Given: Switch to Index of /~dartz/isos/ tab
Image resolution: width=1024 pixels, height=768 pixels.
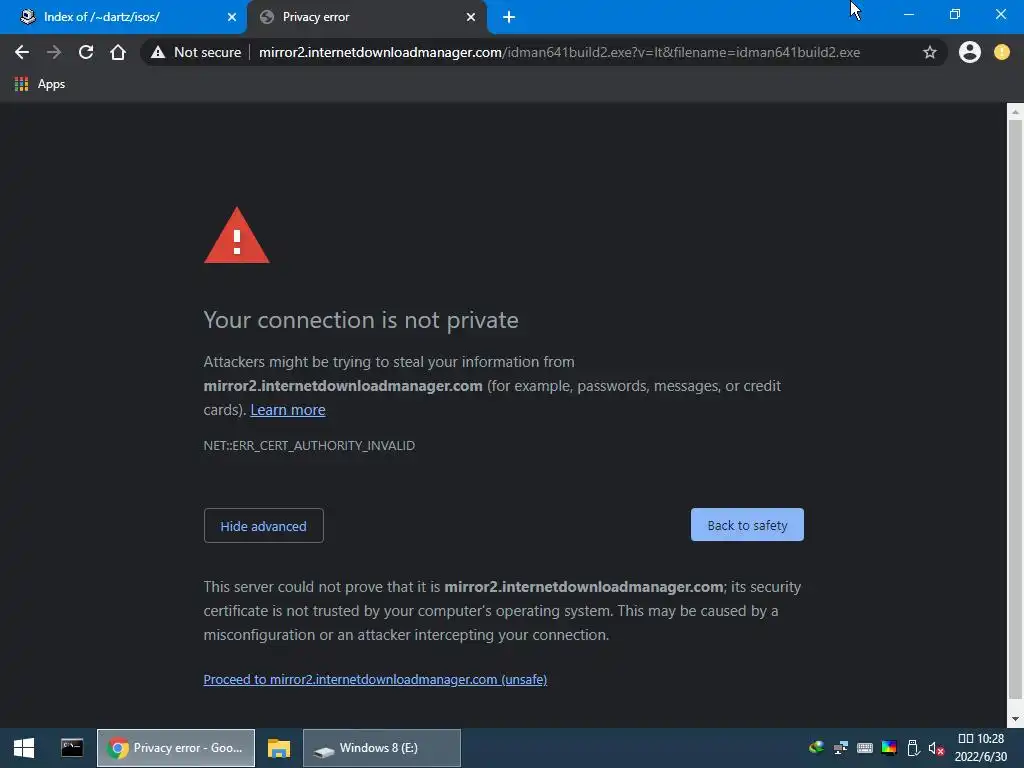Looking at the screenshot, I should coord(123,18).
